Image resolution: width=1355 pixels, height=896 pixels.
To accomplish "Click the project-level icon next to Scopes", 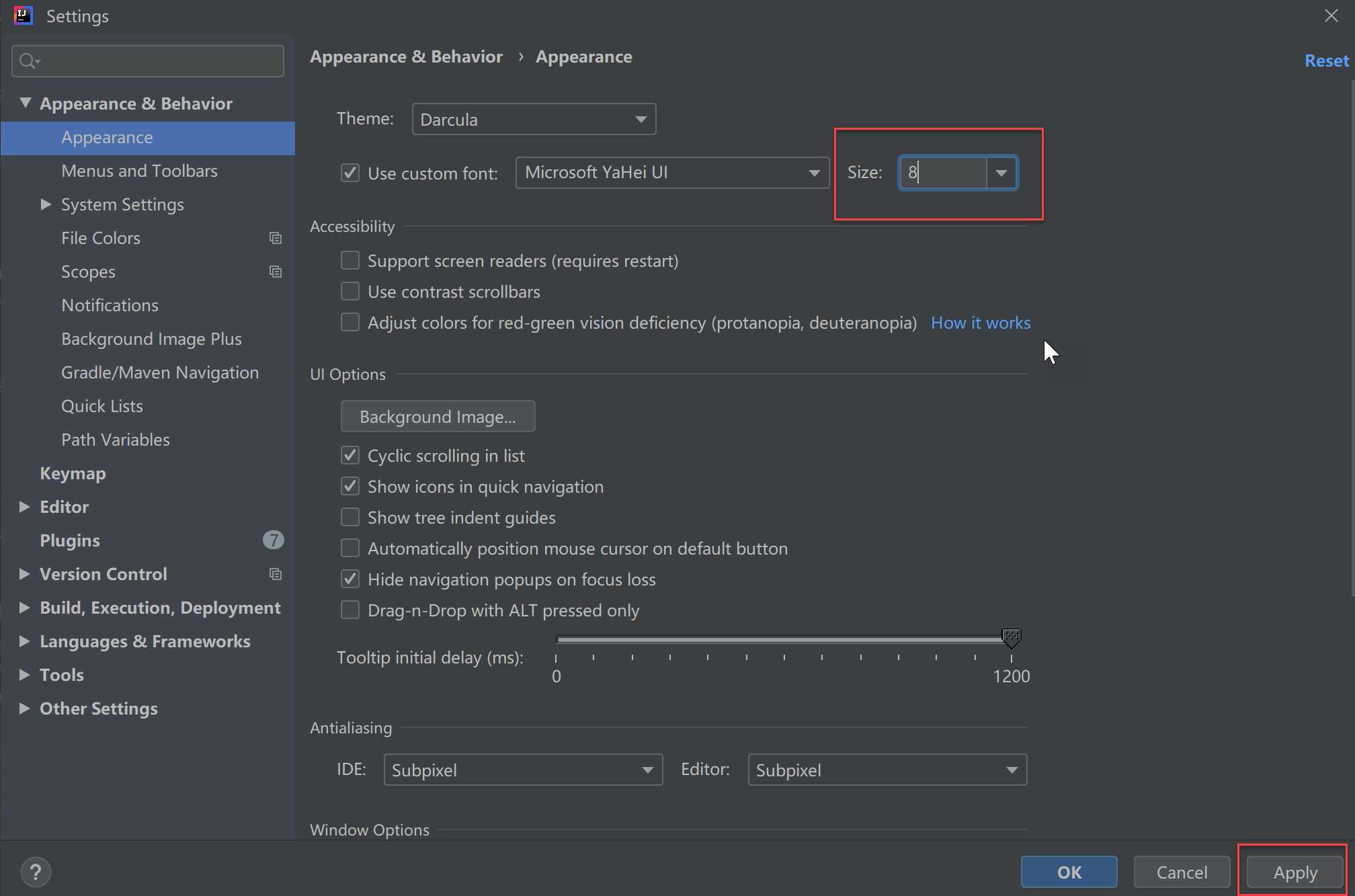I will [275, 272].
